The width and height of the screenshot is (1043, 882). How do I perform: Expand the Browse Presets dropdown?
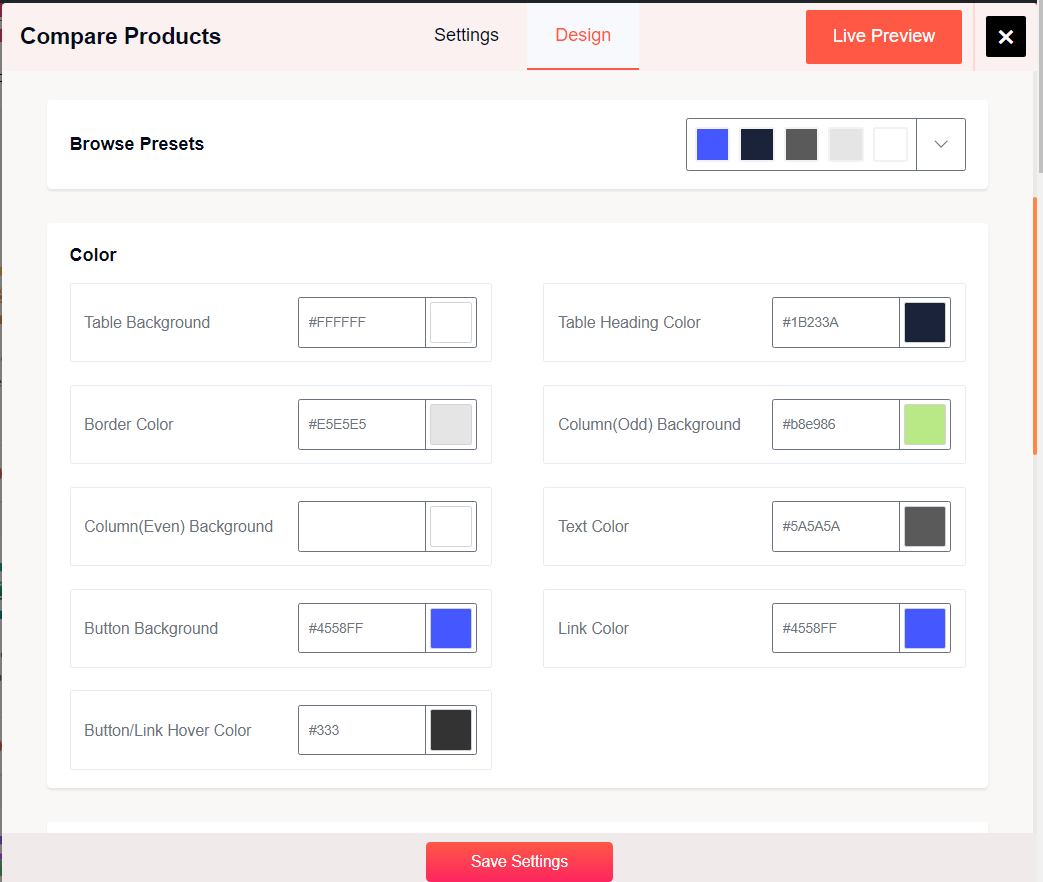click(940, 144)
